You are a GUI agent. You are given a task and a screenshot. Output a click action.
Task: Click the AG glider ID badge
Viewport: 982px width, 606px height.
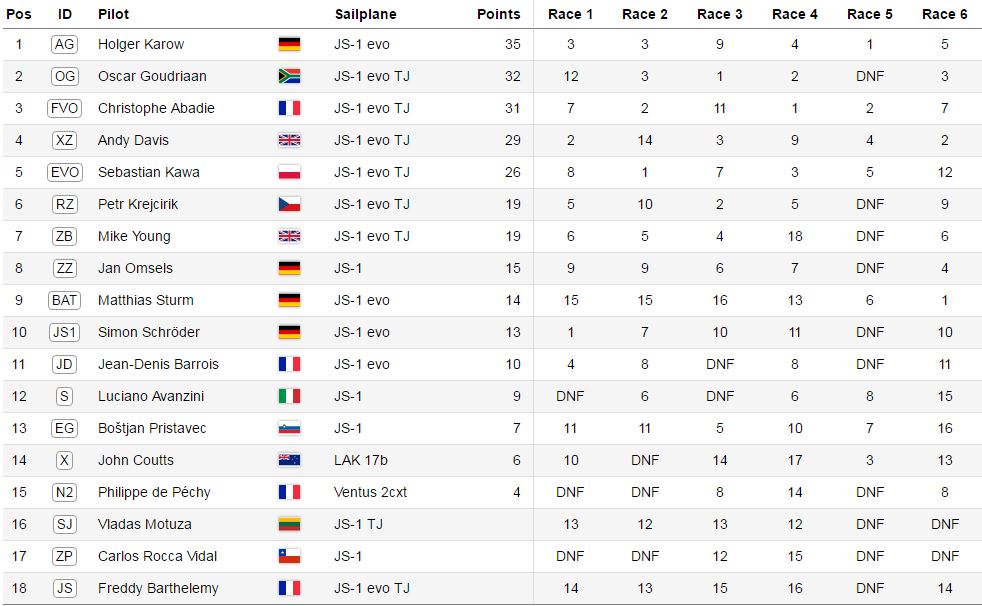(65, 44)
